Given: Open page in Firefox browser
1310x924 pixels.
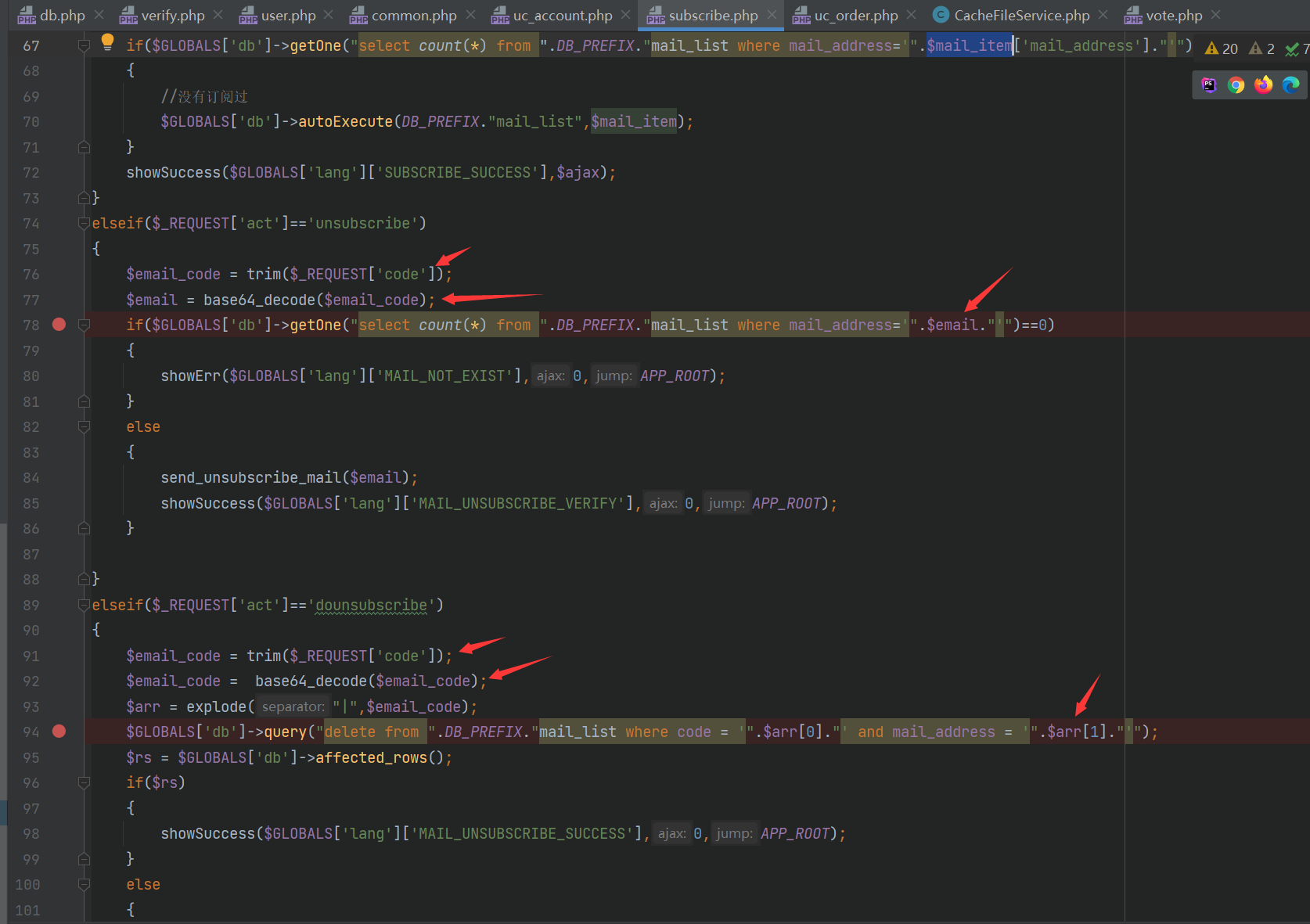Looking at the screenshot, I should (x=1263, y=85).
